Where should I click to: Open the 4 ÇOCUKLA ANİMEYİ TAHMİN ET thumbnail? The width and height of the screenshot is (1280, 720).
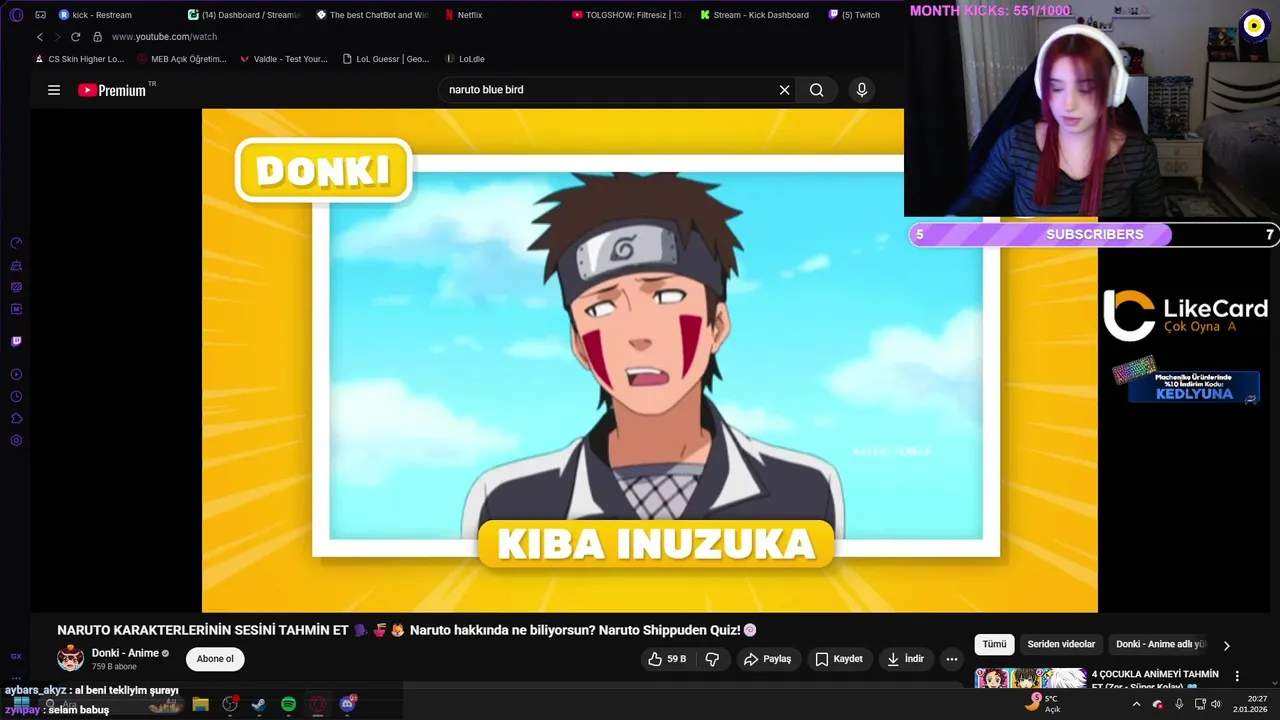click(1030, 678)
